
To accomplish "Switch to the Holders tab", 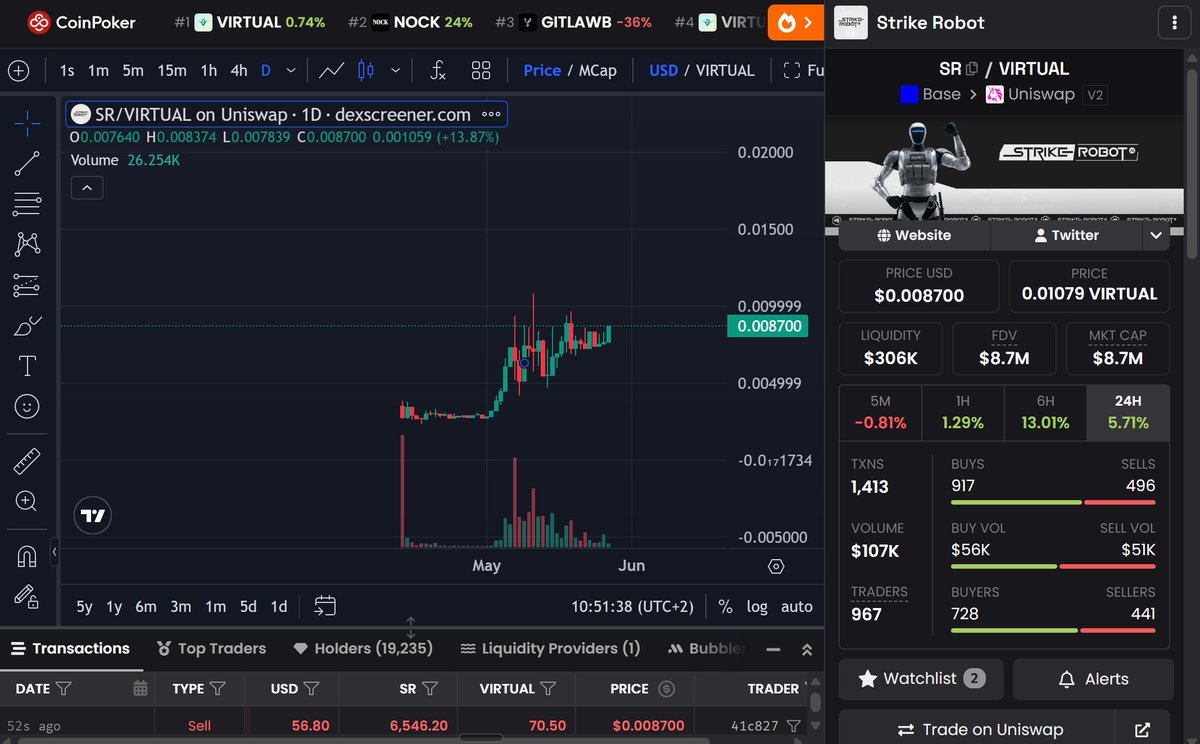I will [x=363, y=649].
